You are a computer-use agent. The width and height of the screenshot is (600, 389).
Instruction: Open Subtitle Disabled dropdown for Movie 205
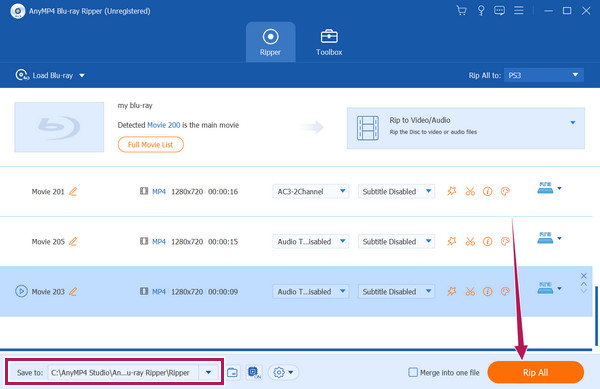(x=396, y=241)
